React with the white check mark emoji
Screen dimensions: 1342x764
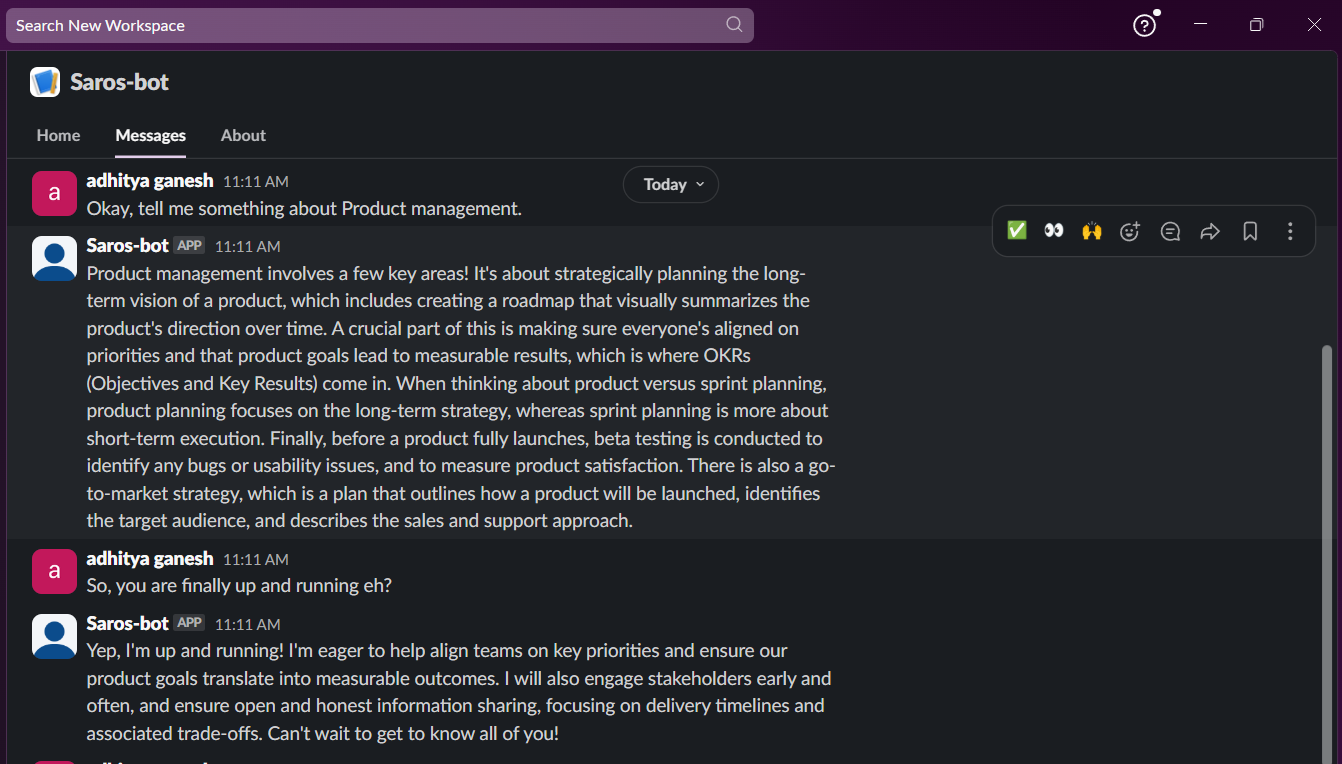coord(1017,231)
